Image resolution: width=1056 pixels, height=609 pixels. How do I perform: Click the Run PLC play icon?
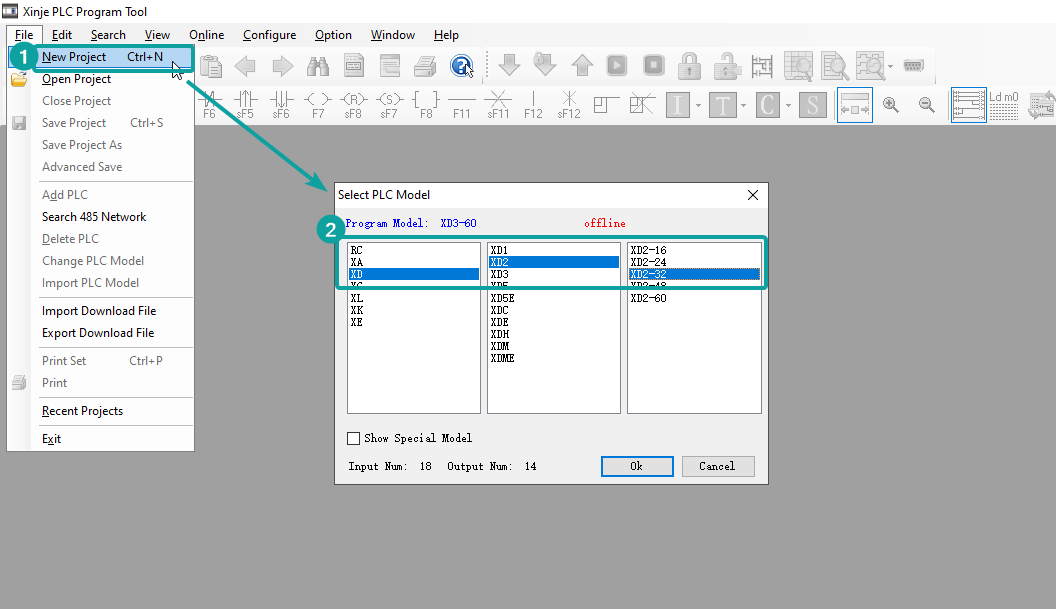617,66
